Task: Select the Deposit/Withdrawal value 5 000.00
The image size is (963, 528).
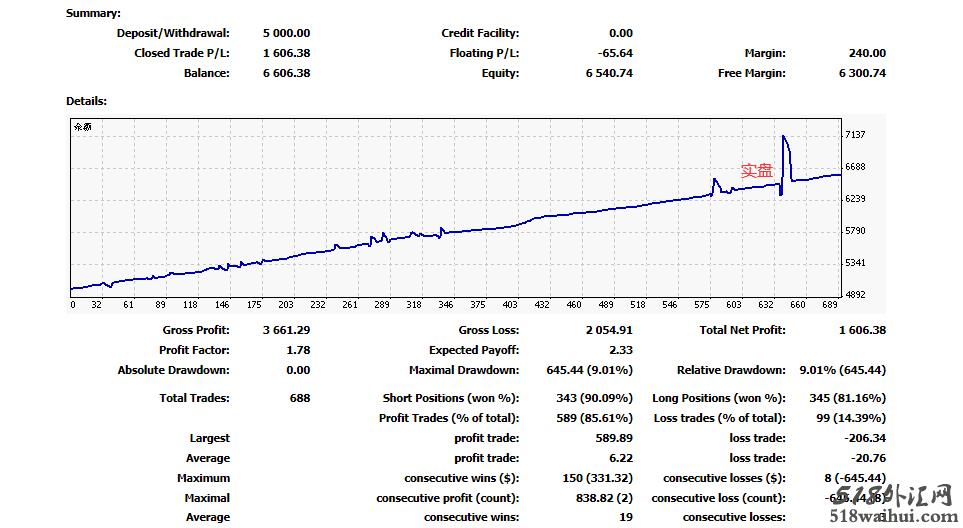Action: (286, 33)
